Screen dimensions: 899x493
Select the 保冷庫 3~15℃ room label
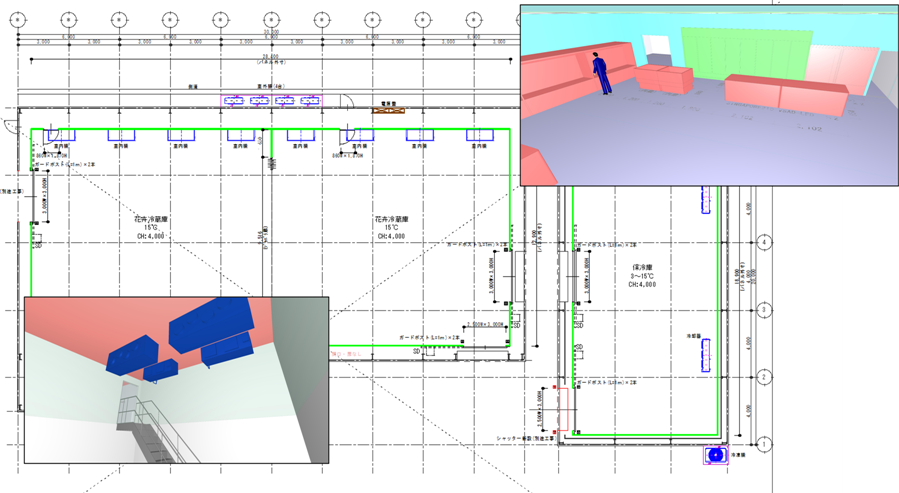point(641,276)
